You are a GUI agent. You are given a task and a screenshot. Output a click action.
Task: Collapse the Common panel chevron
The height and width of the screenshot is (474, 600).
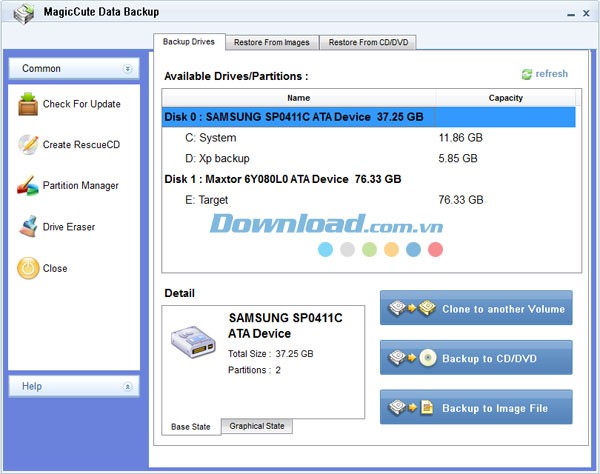point(127,69)
